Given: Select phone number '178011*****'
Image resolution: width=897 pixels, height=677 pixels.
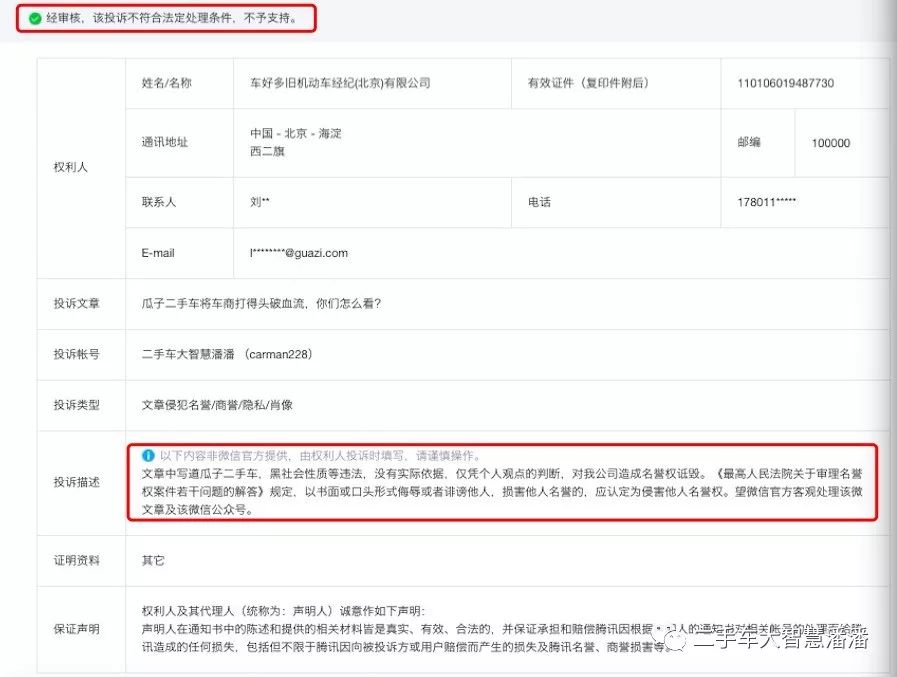Looking at the screenshot, I should (x=767, y=202).
